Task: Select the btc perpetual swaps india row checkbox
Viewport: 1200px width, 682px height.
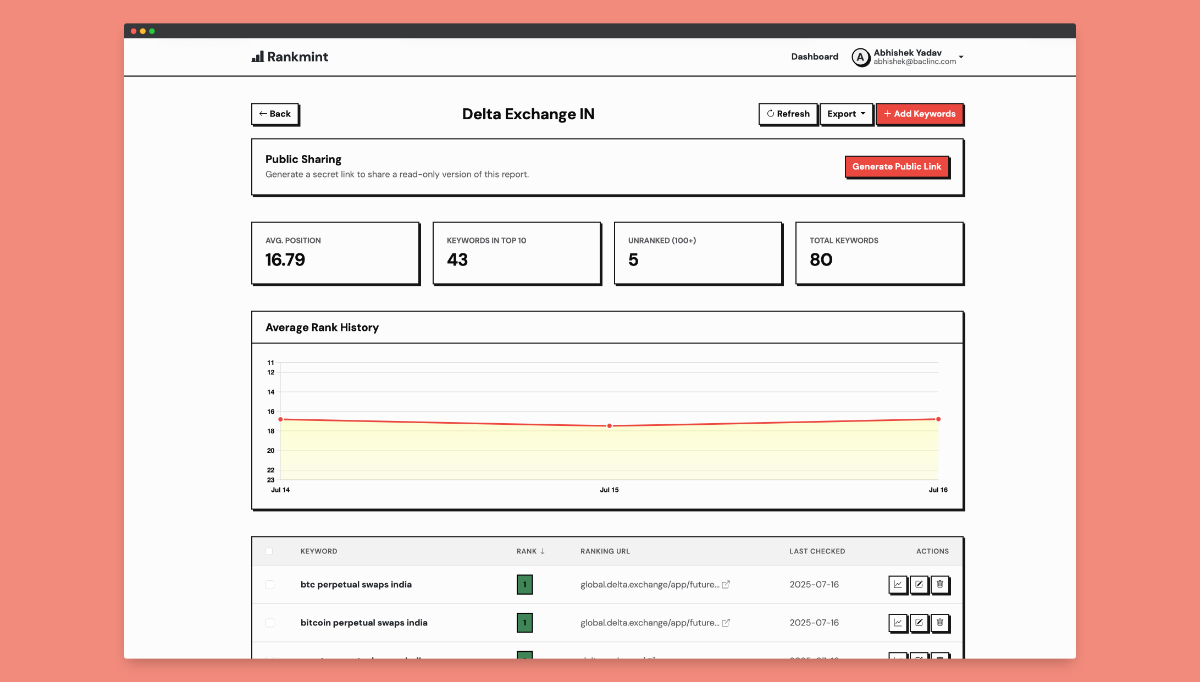Action: [x=270, y=584]
